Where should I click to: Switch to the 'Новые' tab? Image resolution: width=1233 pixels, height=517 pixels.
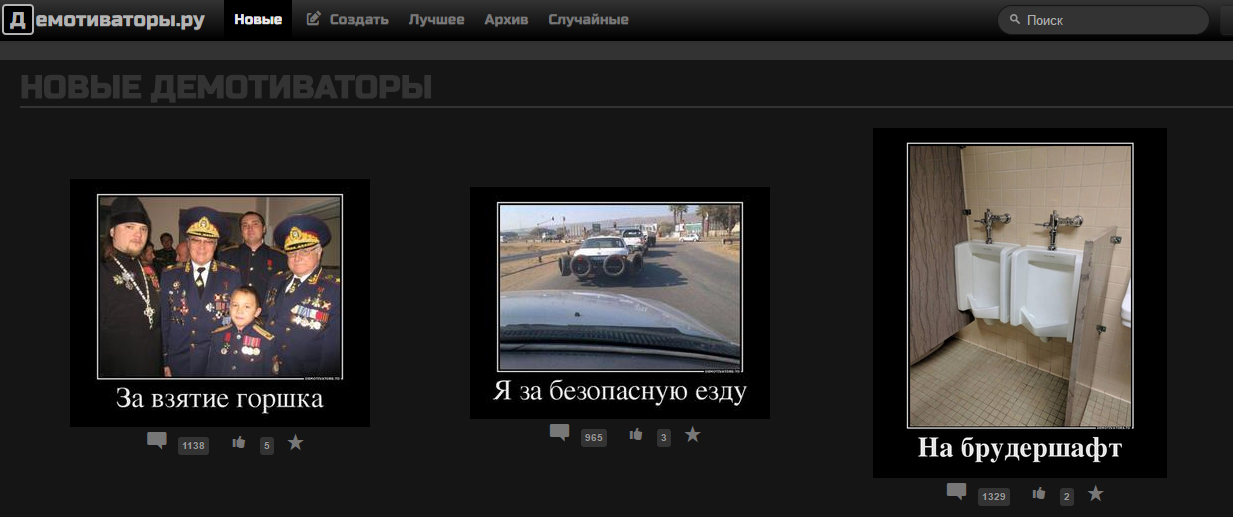click(258, 19)
